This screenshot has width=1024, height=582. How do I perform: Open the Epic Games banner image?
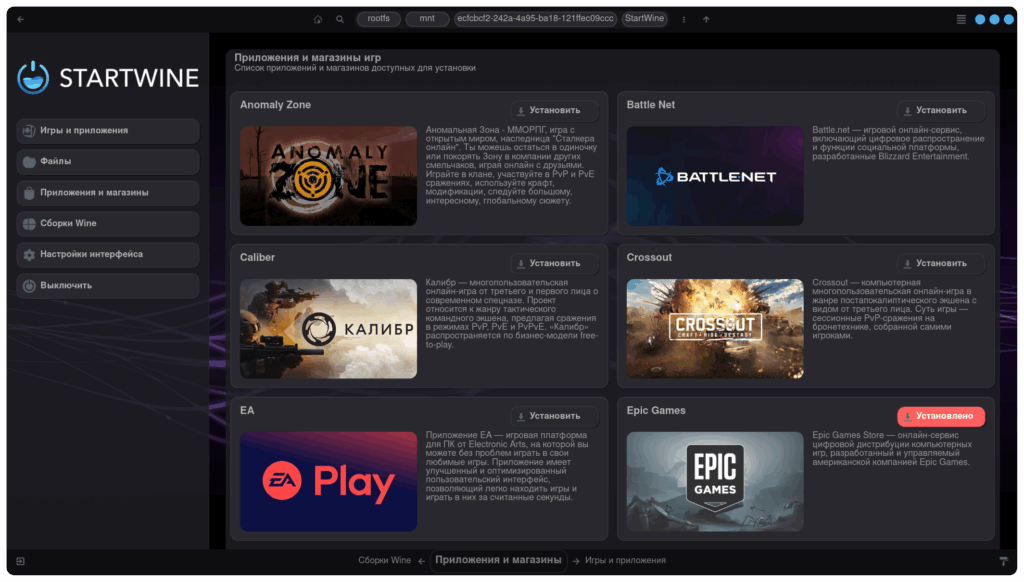[715, 482]
